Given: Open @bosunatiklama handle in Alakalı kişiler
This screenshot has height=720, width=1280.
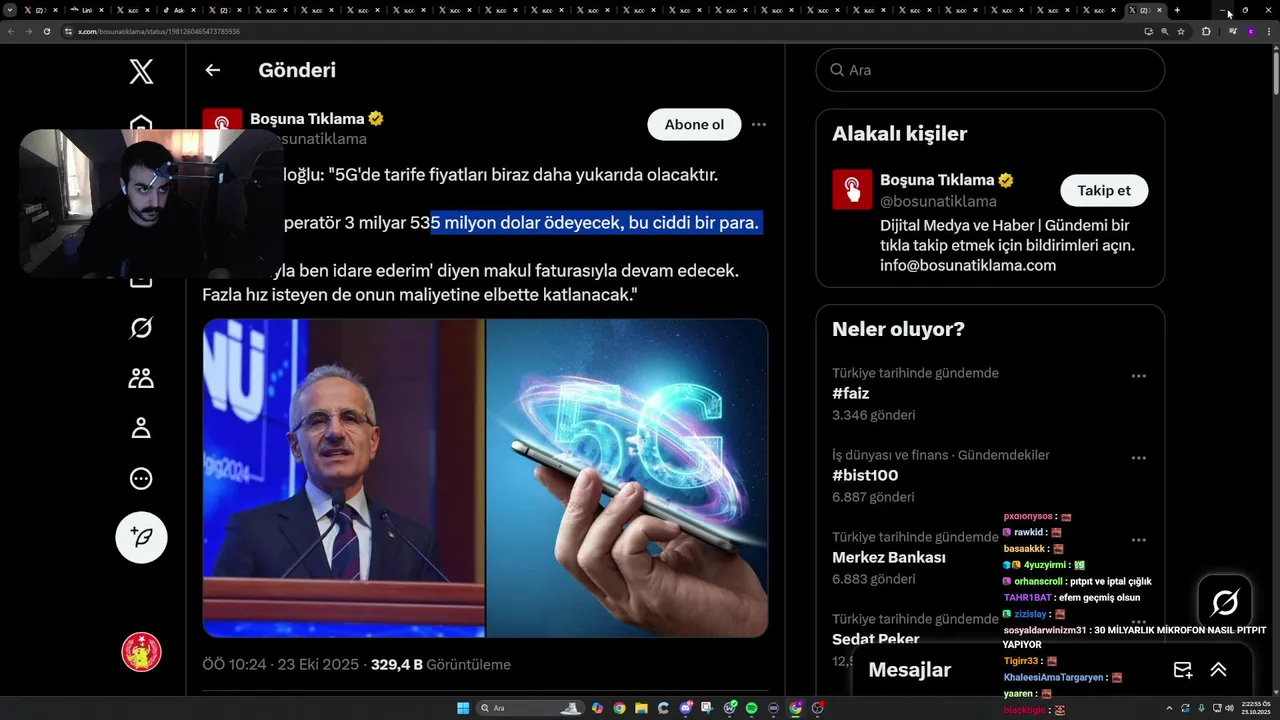Looking at the screenshot, I should (938, 202).
